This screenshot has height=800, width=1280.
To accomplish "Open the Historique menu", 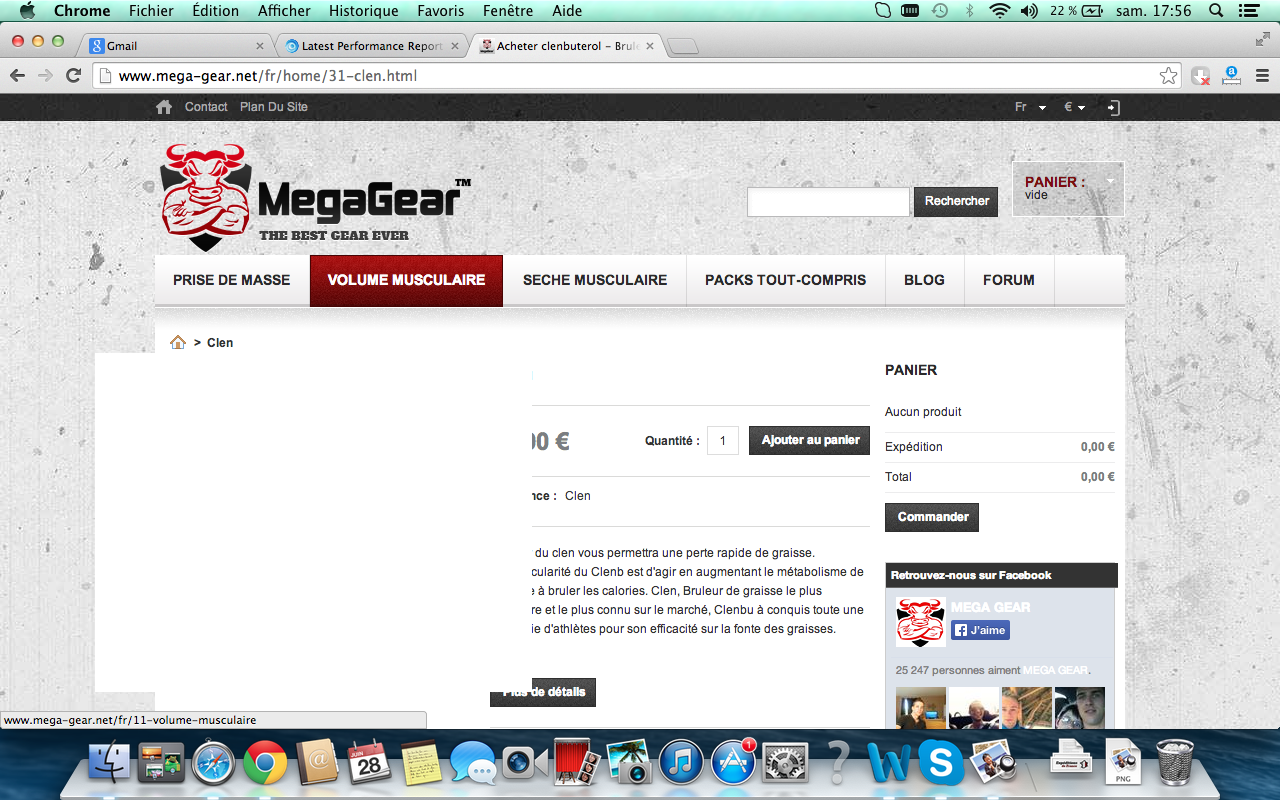I will tap(363, 11).
